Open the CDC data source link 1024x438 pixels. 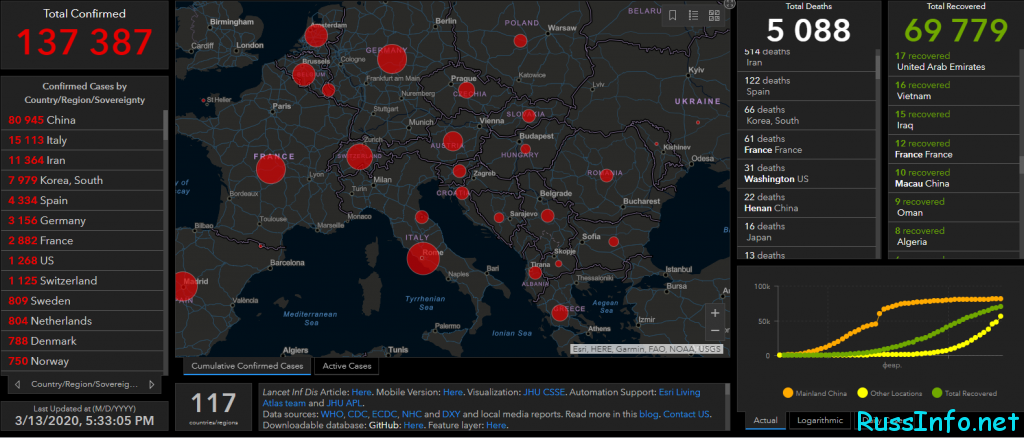(358, 415)
